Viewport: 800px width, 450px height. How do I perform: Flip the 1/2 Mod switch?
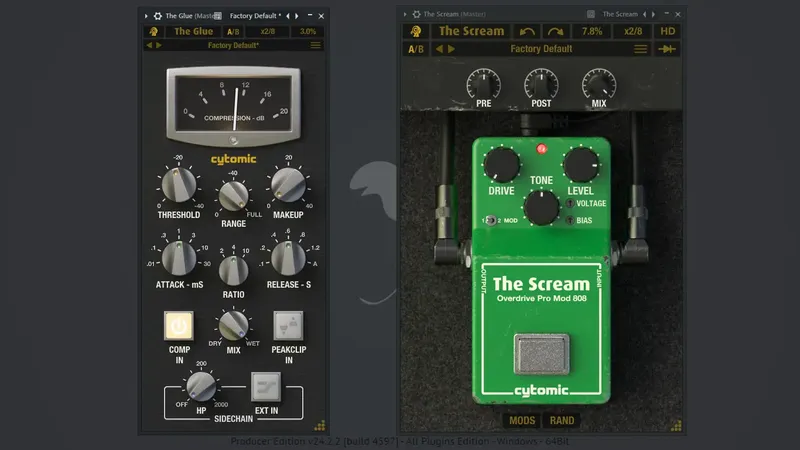click(x=490, y=220)
